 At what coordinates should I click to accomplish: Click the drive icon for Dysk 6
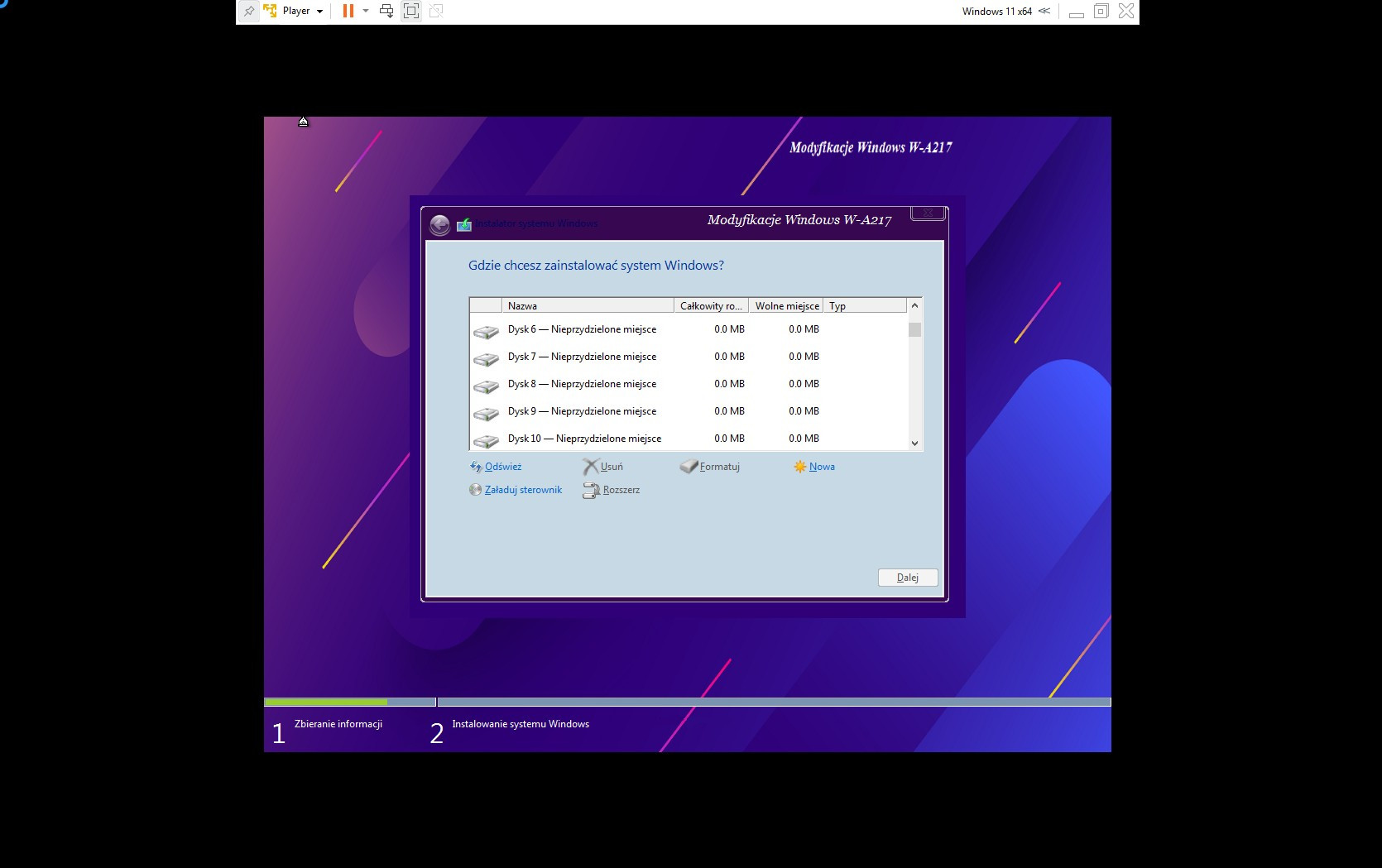click(487, 332)
